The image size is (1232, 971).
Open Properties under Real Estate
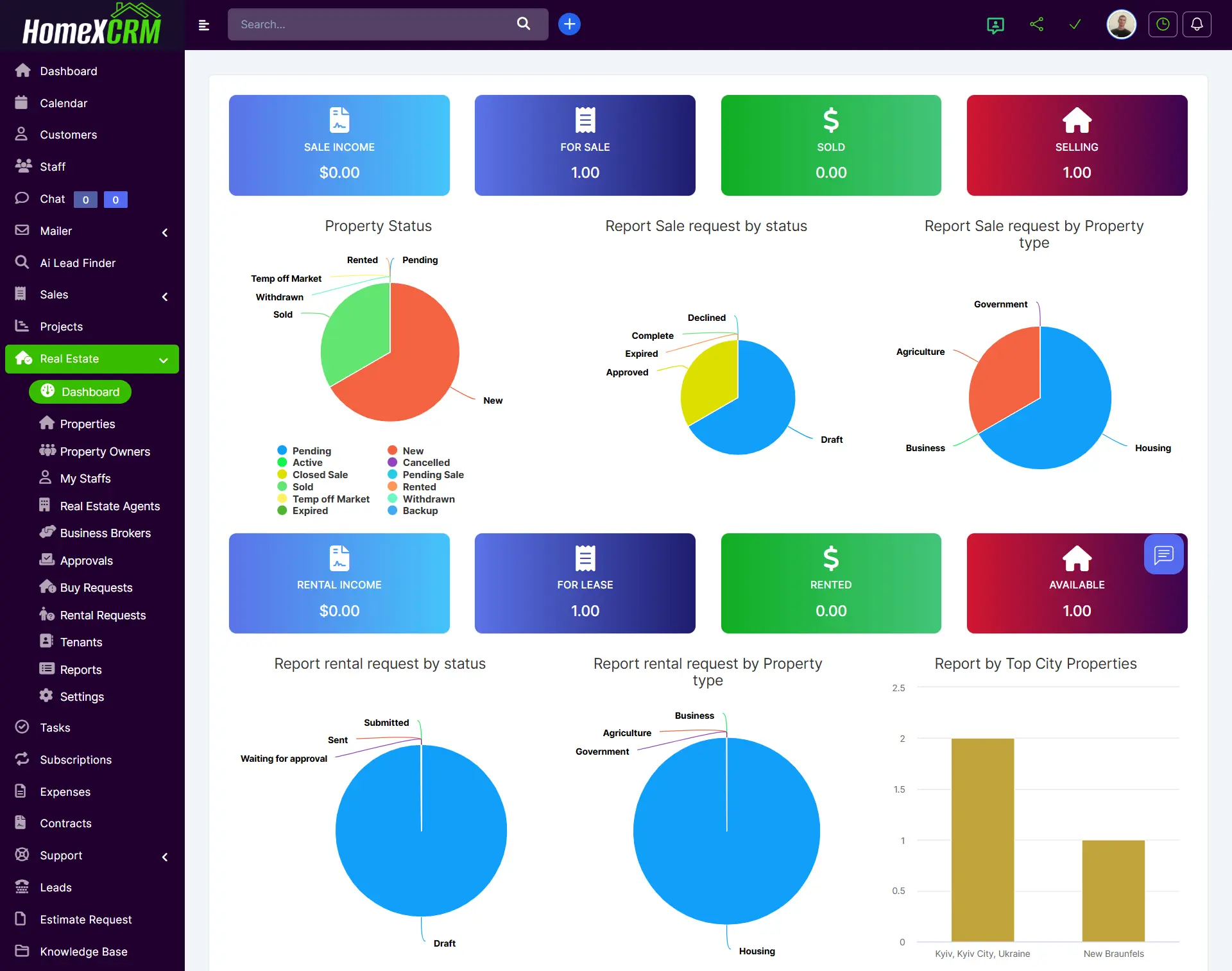(x=87, y=424)
